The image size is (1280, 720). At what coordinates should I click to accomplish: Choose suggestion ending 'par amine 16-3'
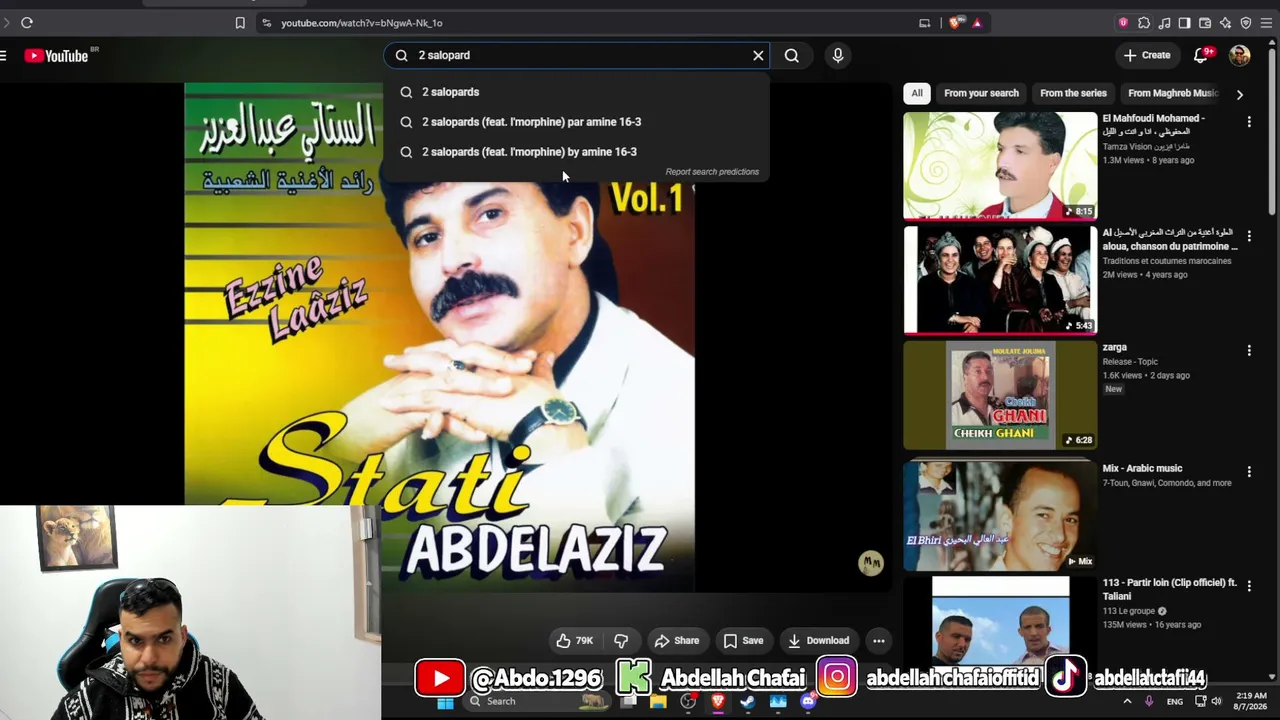click(x=576, y=122)
